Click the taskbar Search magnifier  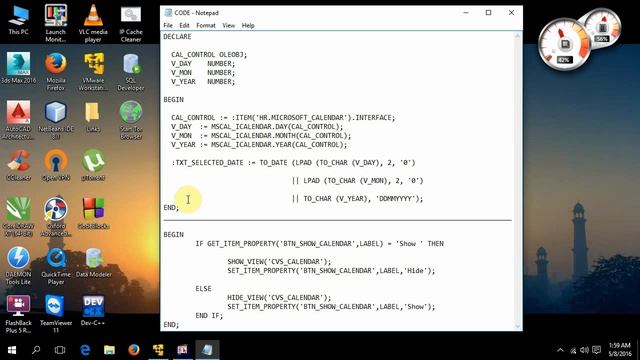[x=36, y=350]
